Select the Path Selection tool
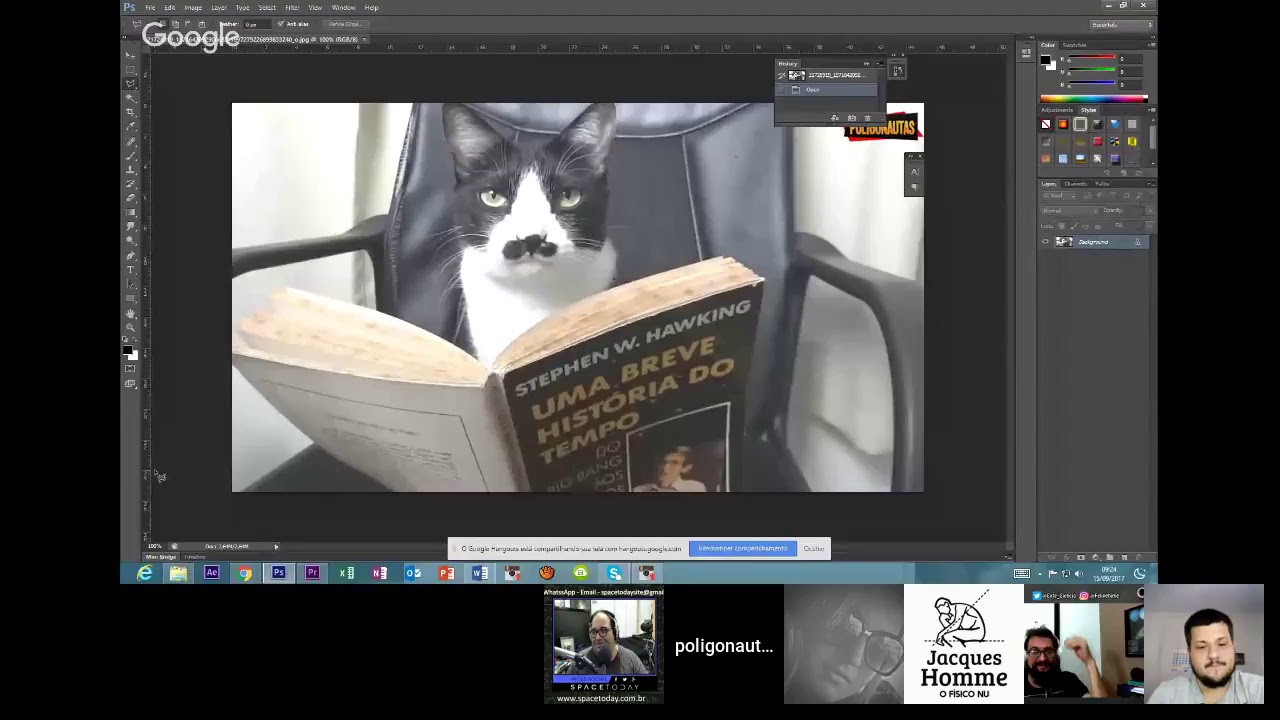This screenshot has height=720, width=1280. pyautogui.click(x=130, y=284)
